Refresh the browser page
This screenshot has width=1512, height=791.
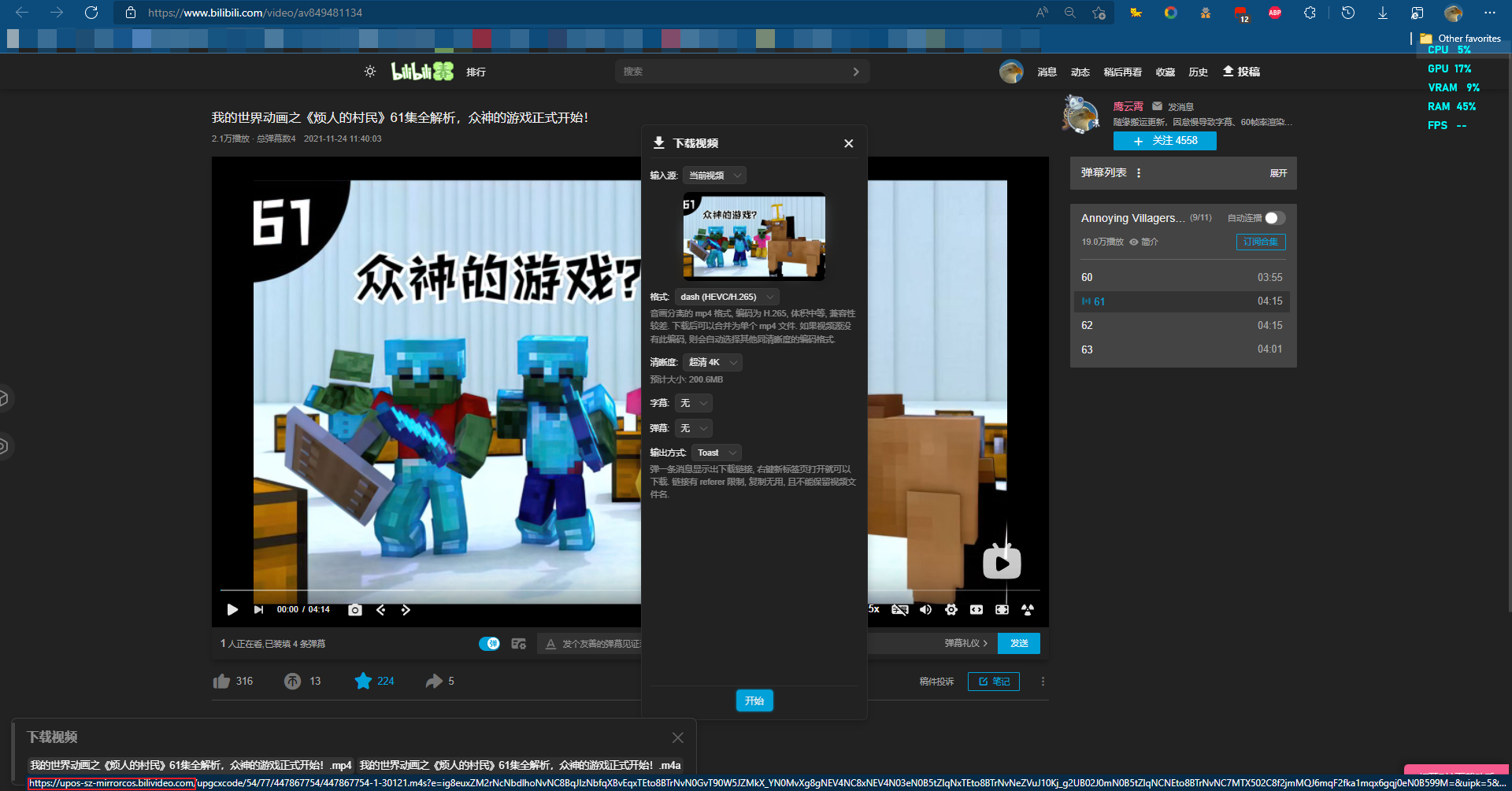point(91,13)
